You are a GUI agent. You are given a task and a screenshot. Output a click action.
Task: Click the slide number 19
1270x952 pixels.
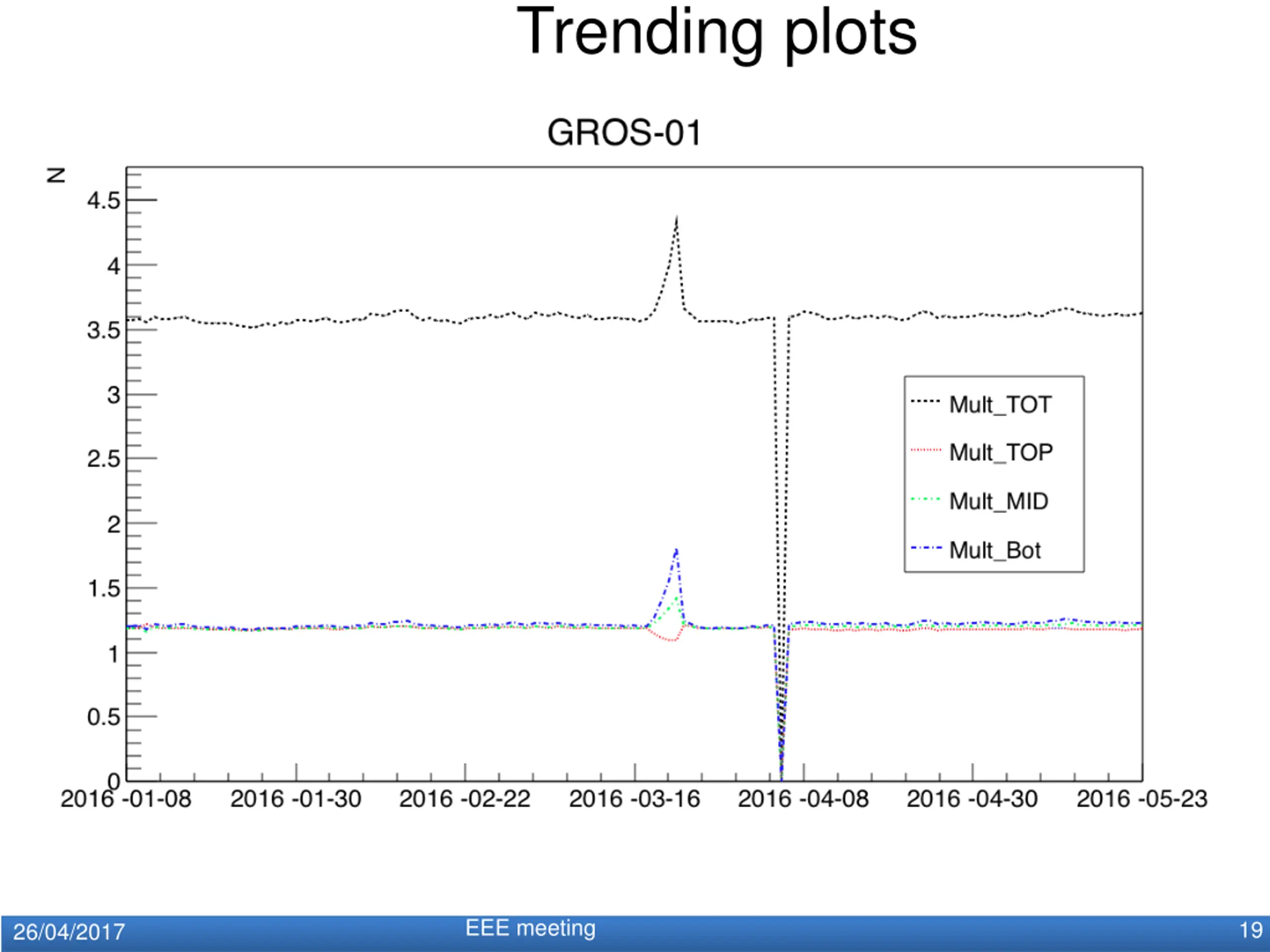pos(1251,930)
